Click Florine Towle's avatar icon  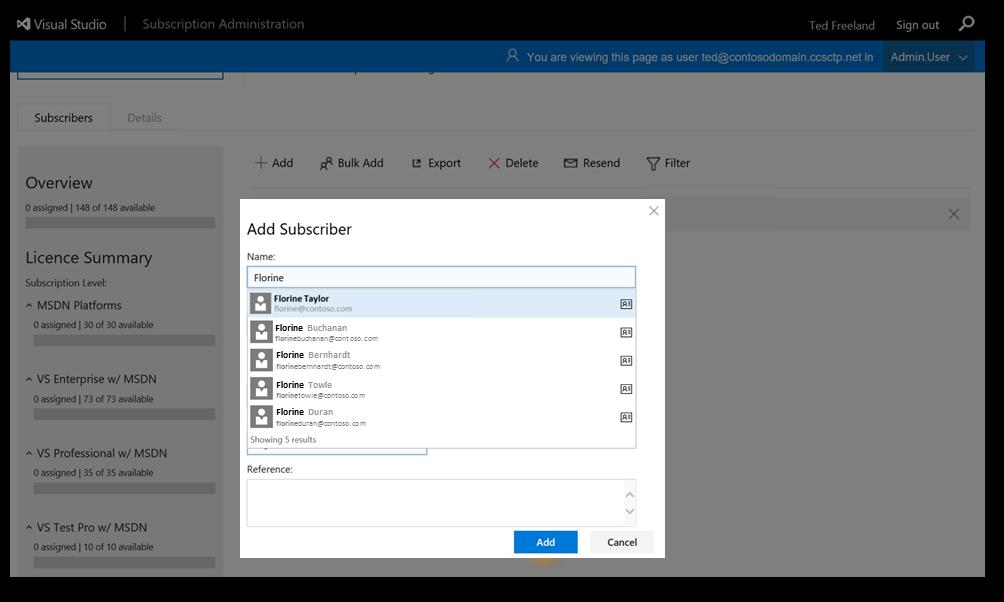tap(261, 388)
